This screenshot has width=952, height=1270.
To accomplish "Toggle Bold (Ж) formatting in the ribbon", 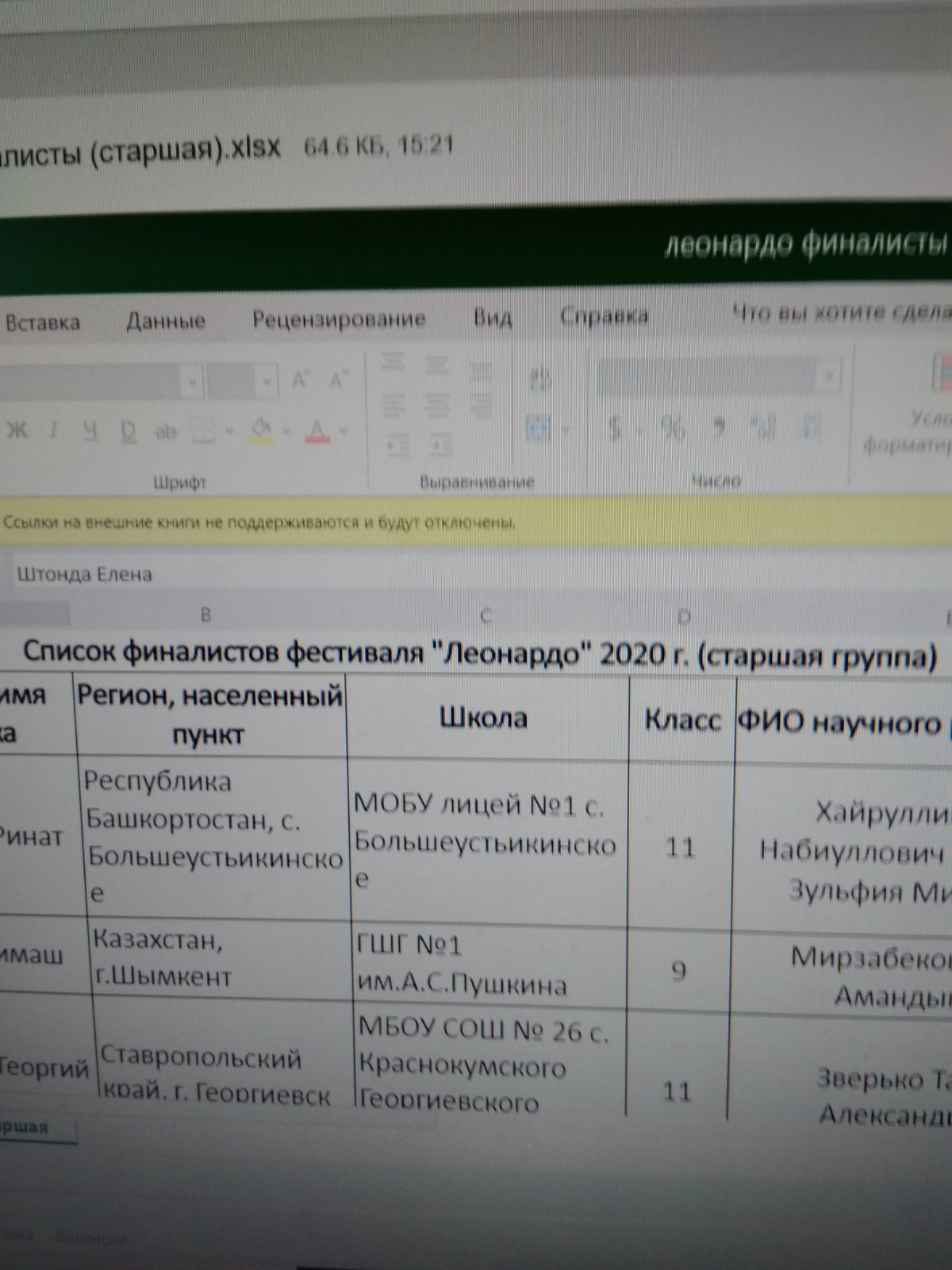I will (x=17, y=430).
